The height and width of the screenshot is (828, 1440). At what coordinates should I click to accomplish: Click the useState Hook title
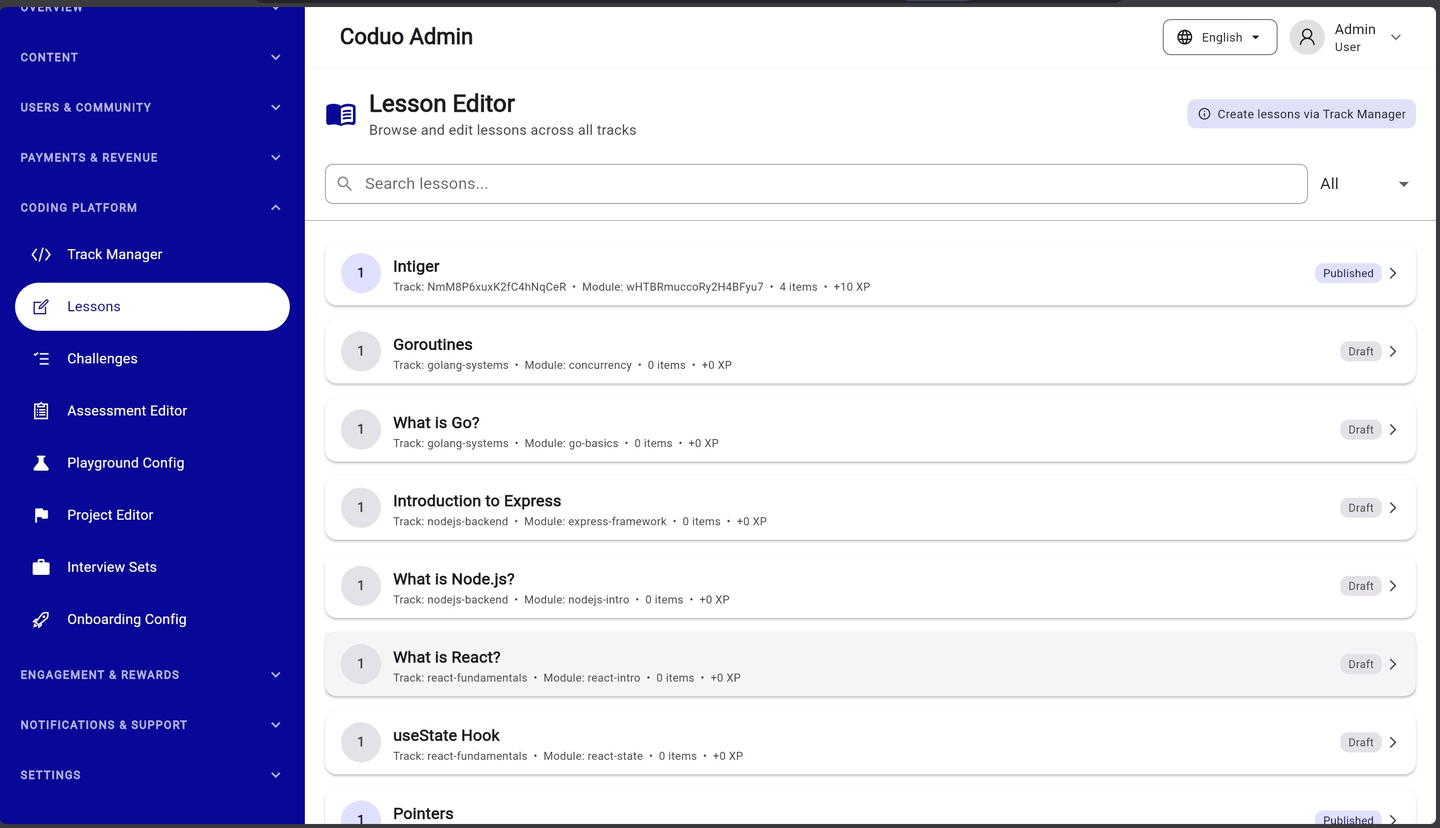click(446, 735)
